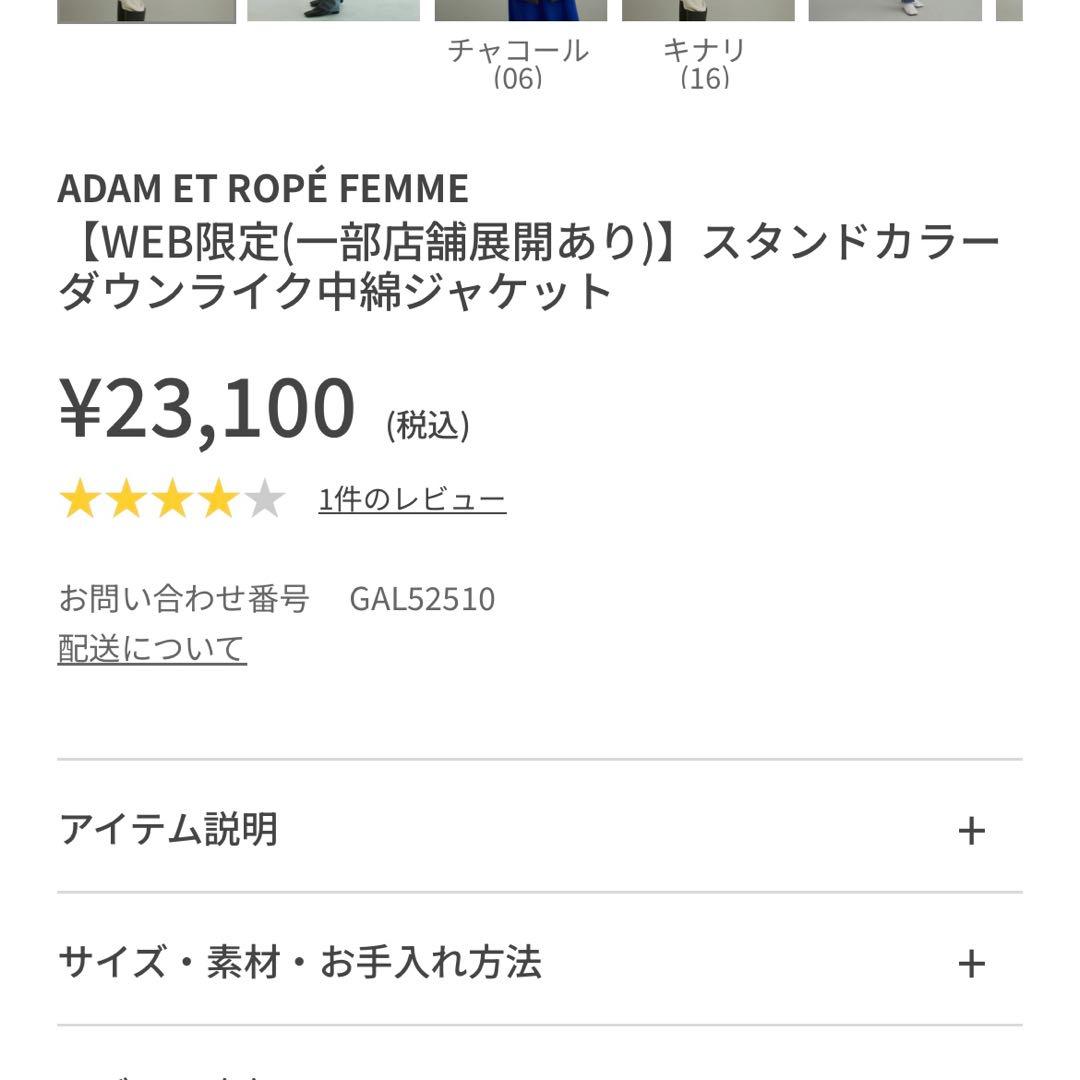
Task: Select the thumbnail above the キナリ label
Action: point(707,10)
